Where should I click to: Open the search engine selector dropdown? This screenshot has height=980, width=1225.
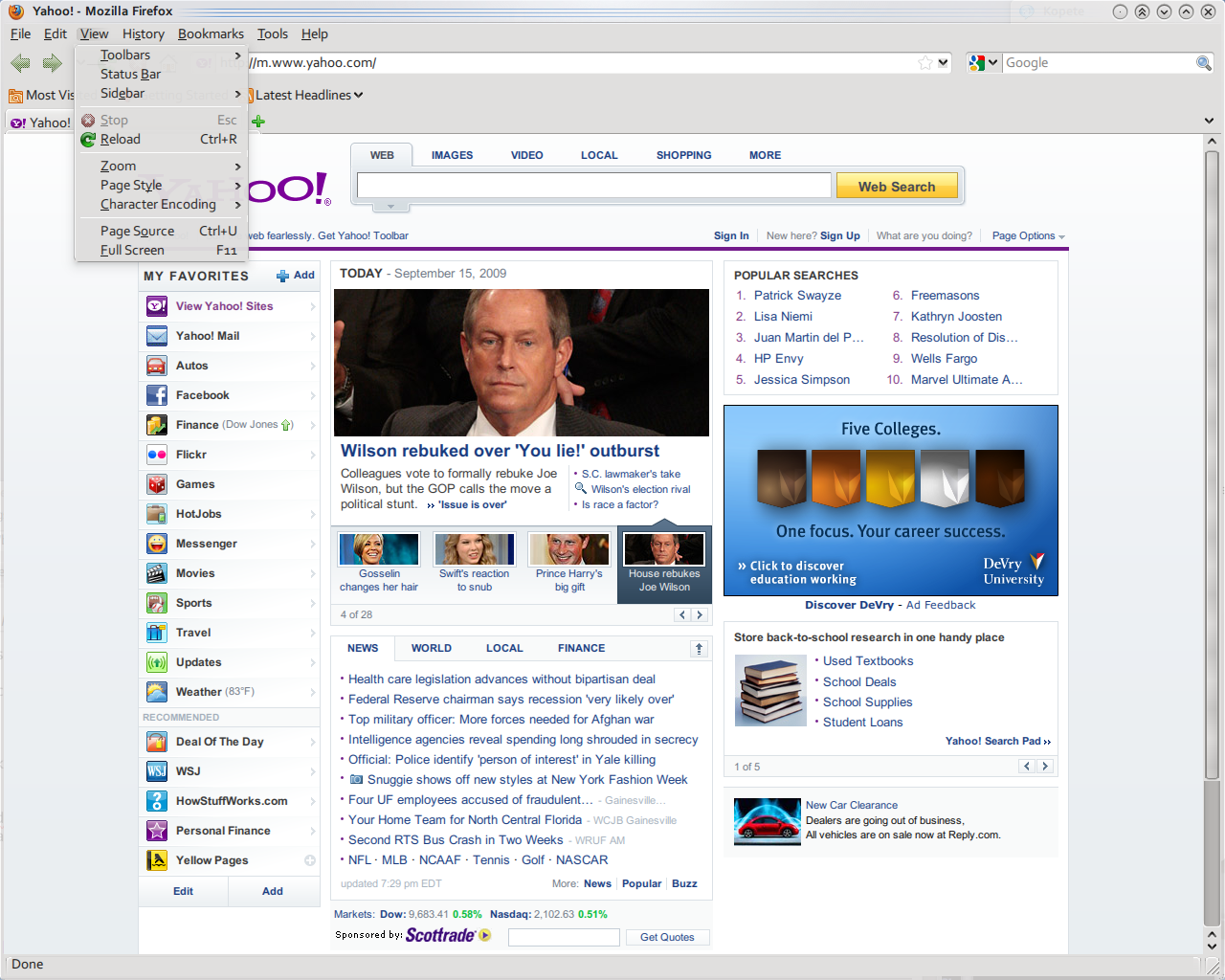click(x=983, y=63)
